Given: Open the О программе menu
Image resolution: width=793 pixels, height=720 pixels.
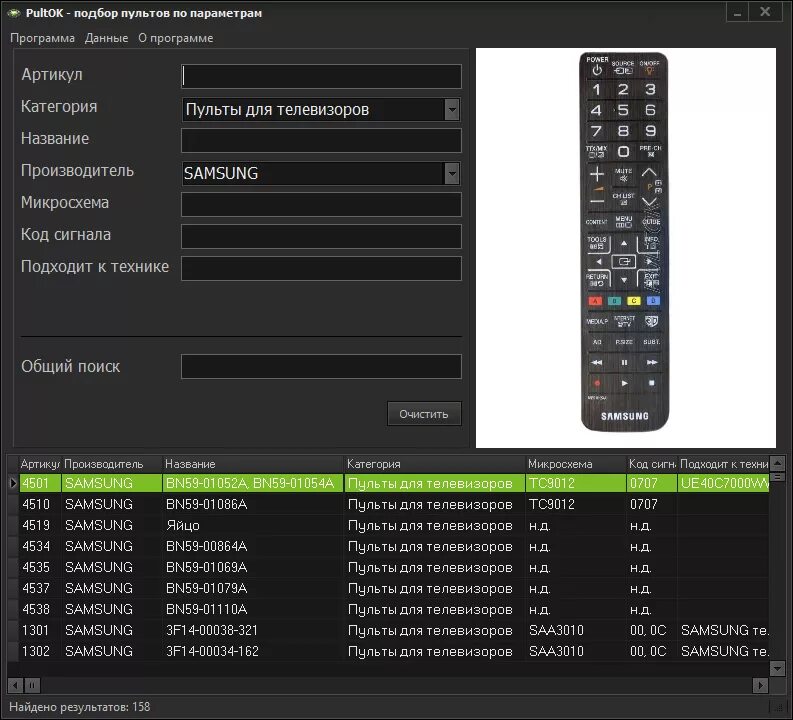Looking at the screenshot, I should tap(175, 38).
